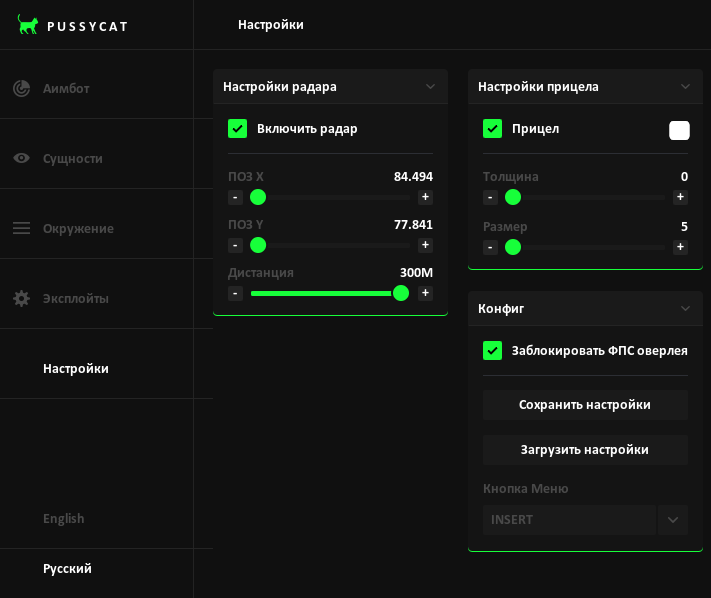The height and width of the screenshot is (598, 711).
Task: Disable the Включить радар checkbox
Action: point(238,128)
